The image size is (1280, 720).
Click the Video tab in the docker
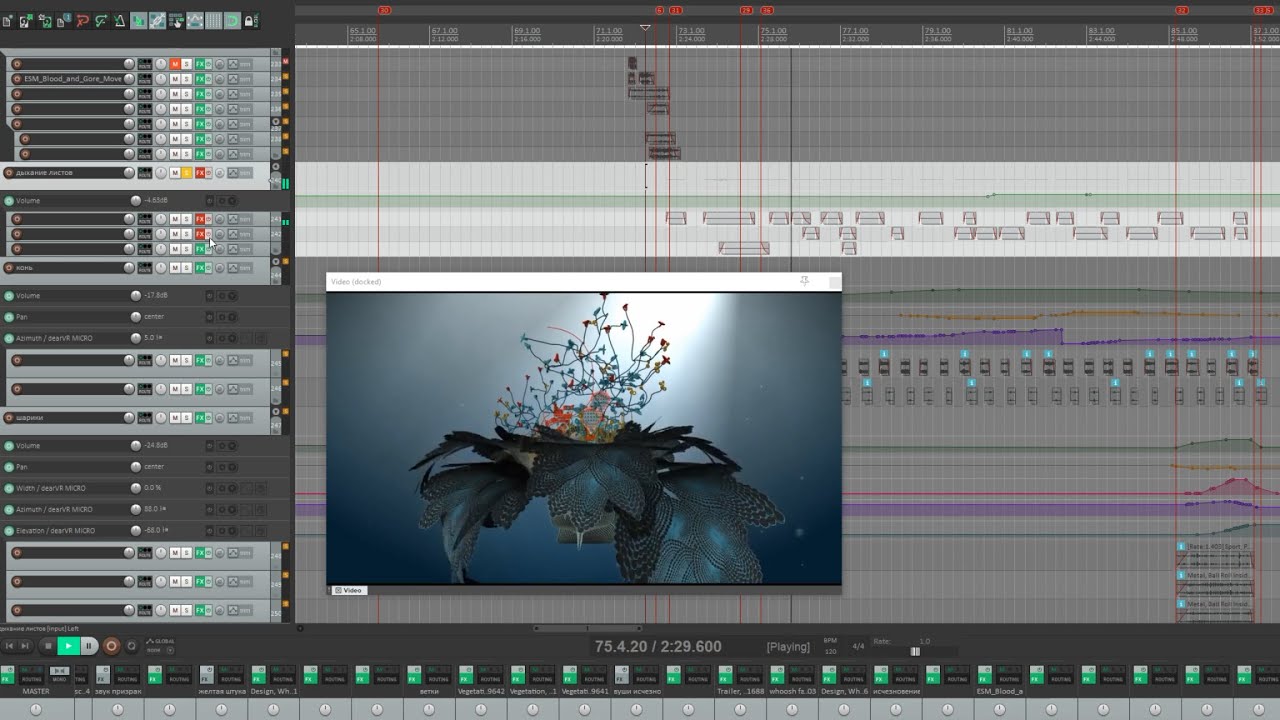pyautogui.click(x=349, y=590)
